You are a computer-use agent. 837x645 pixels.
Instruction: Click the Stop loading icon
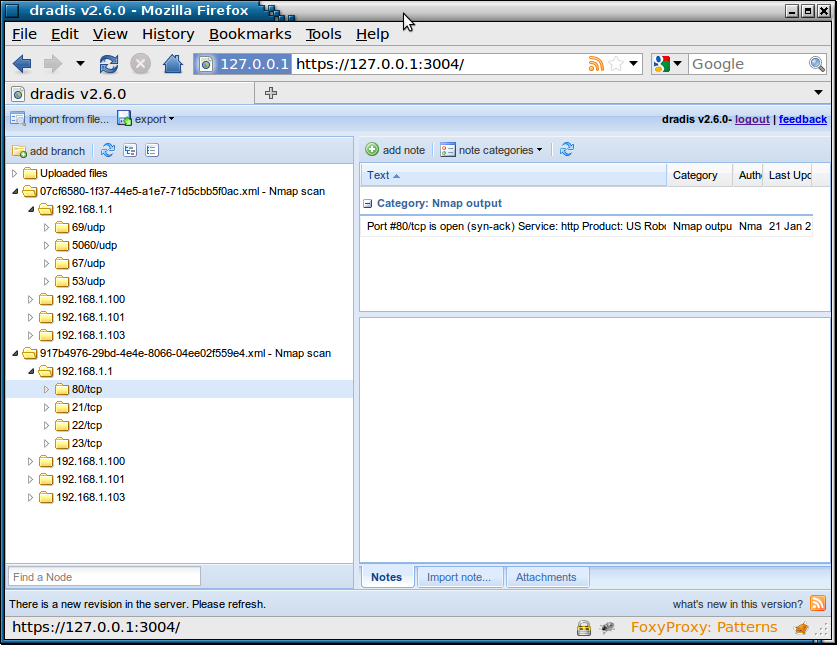(140, 64)
